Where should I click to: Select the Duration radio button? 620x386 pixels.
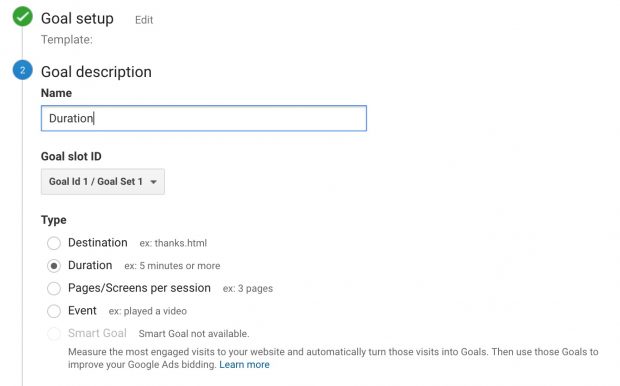[x=54, y=266]
